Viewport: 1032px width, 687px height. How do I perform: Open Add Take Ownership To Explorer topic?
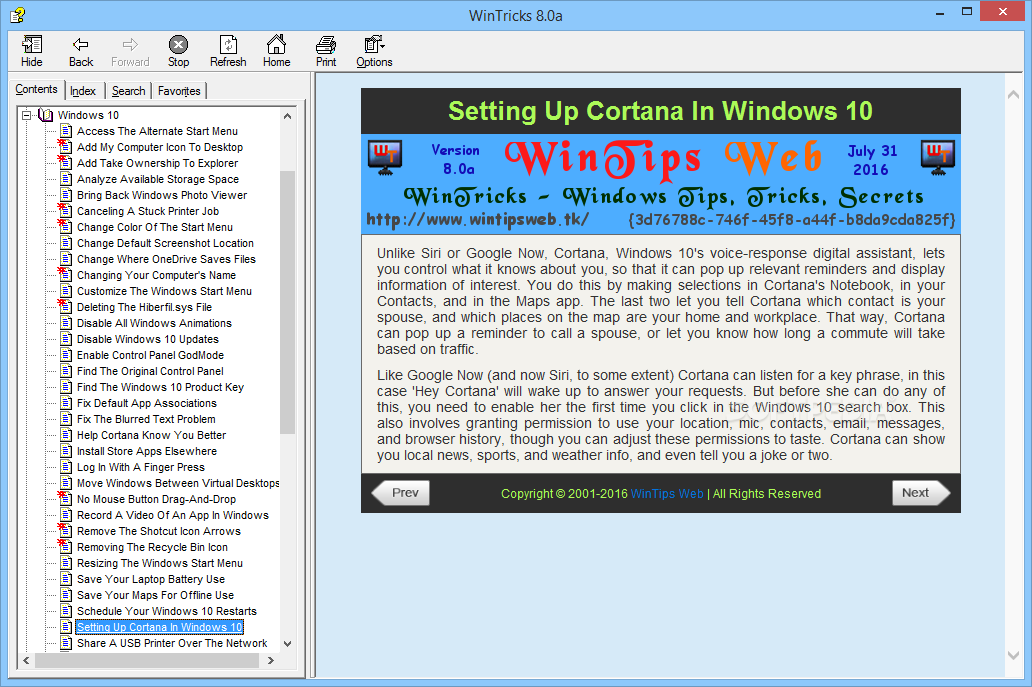pyautogui.click(x=157, y=163)
